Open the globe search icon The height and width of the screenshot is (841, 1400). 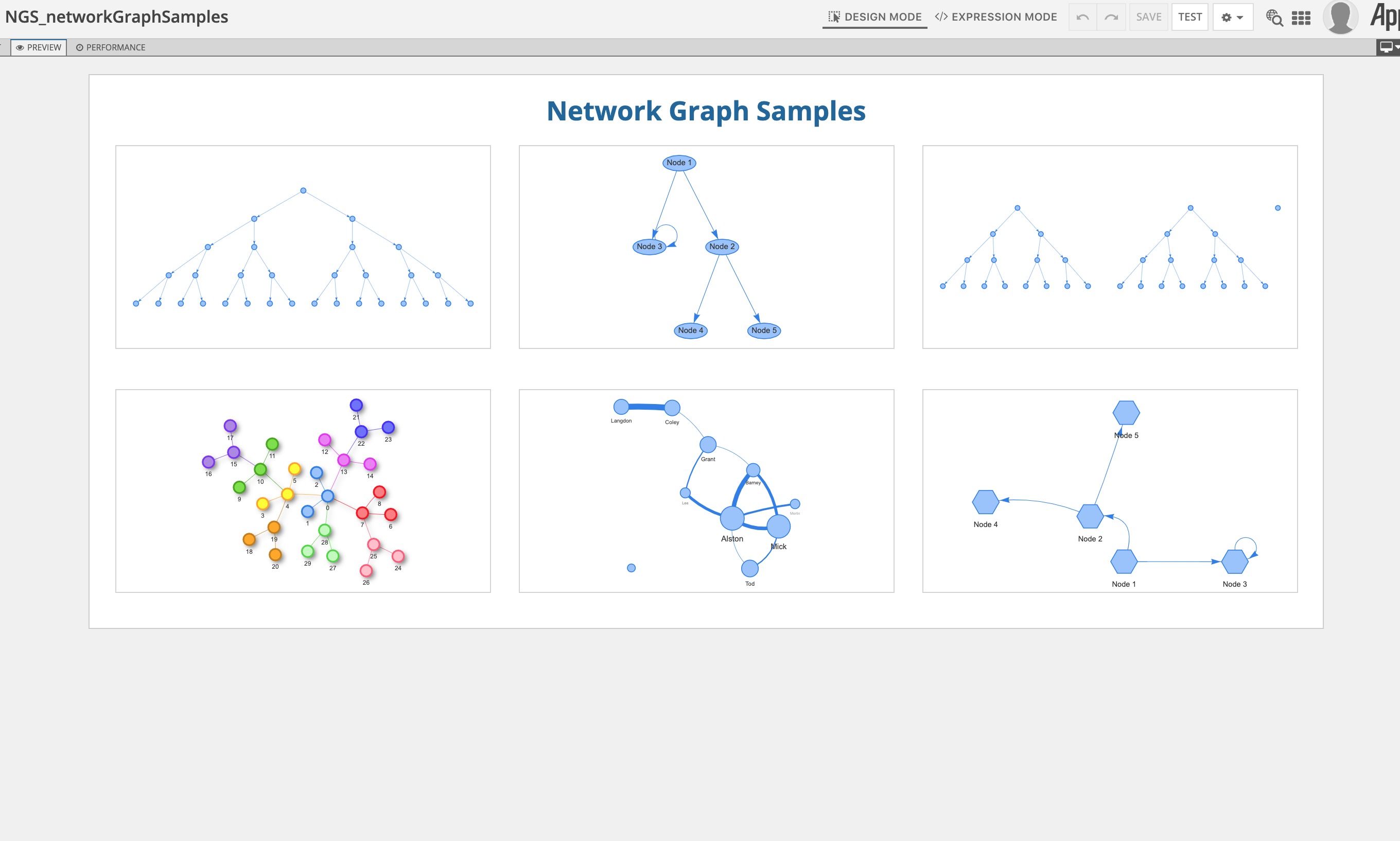1274,17
